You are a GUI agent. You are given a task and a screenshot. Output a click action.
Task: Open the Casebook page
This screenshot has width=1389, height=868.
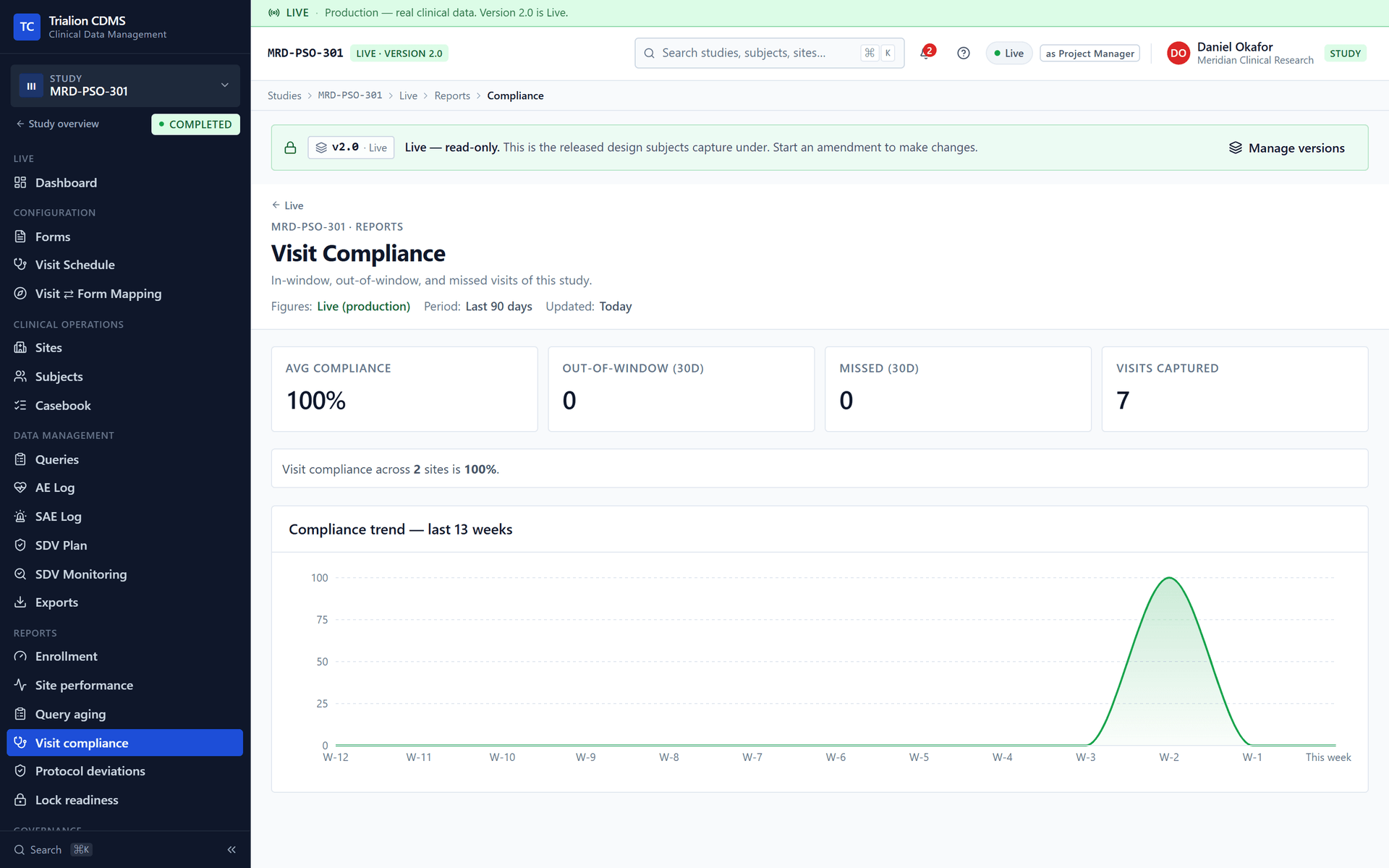click(x=124, y=406)
